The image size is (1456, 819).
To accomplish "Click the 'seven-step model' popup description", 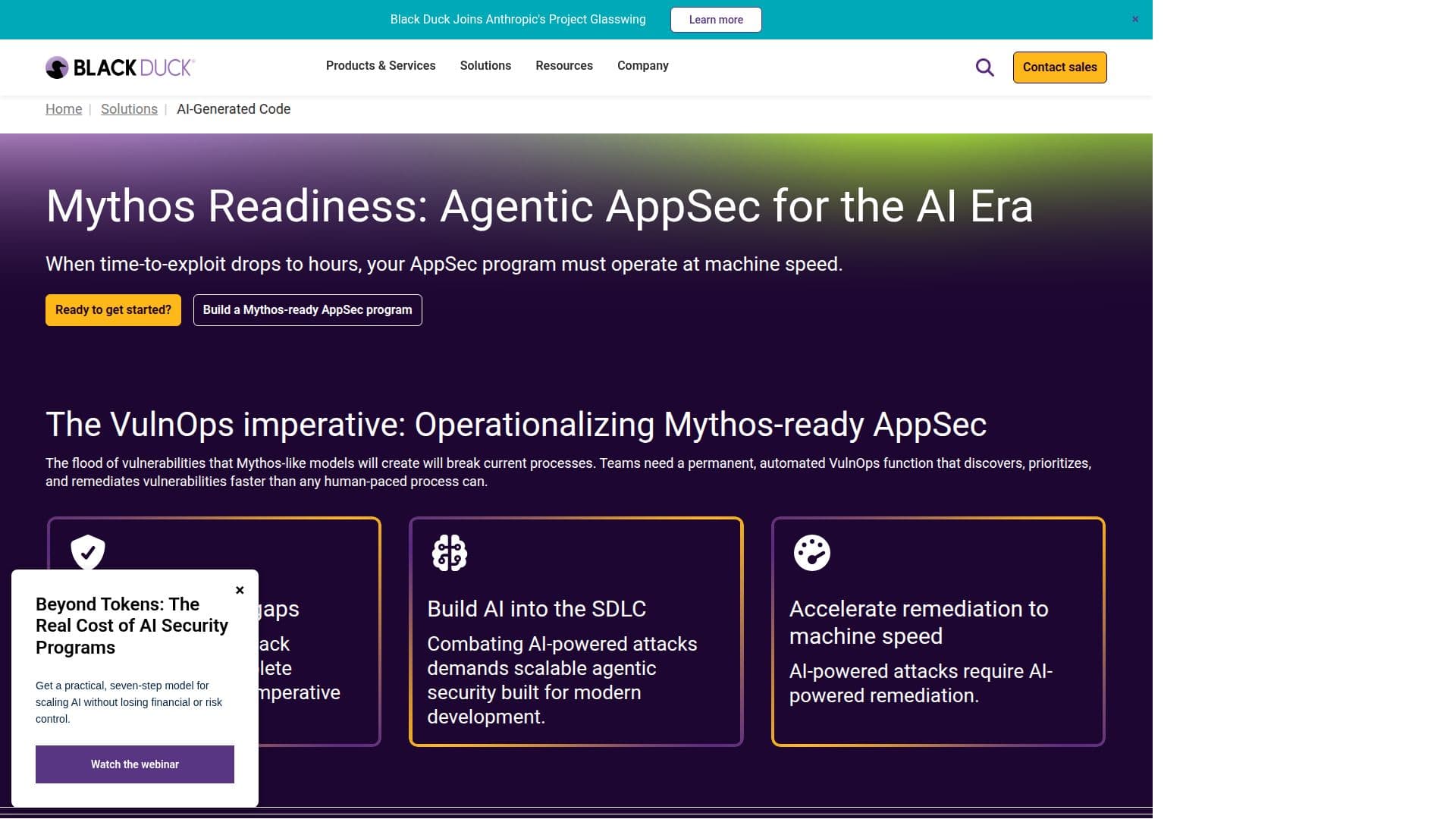I will [129, 702].
